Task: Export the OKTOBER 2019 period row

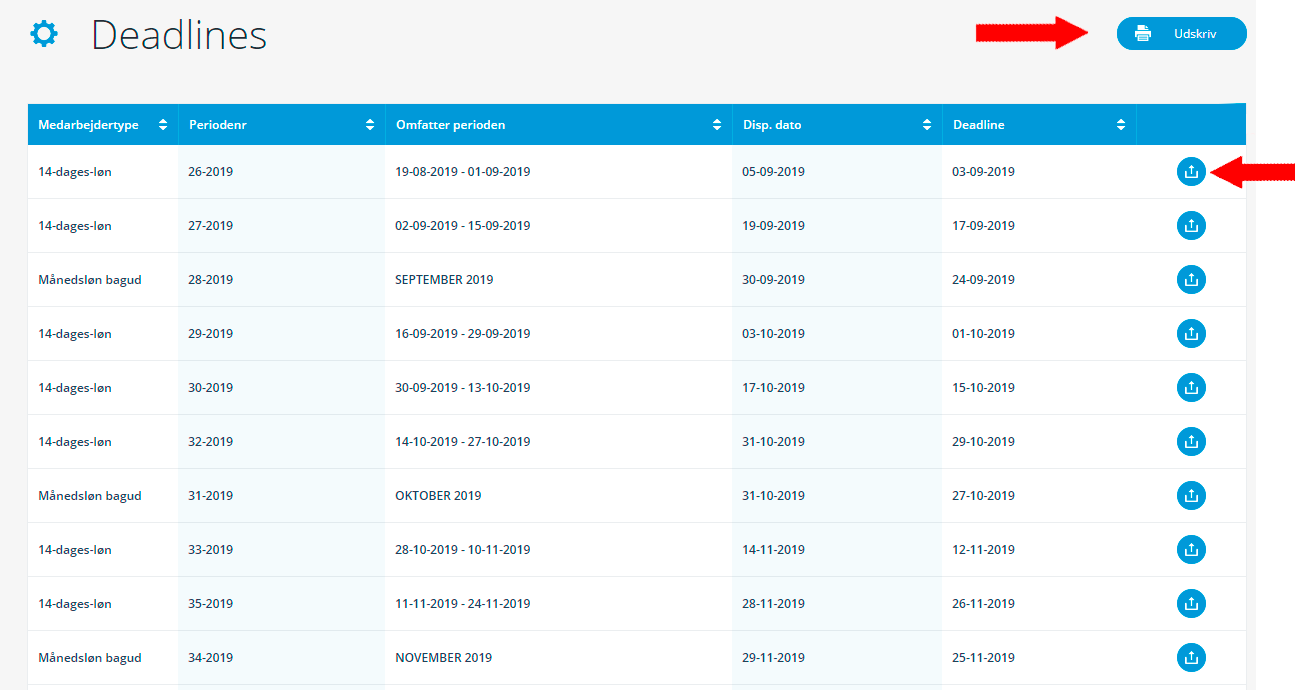Action: click(x=1190, y=496)
